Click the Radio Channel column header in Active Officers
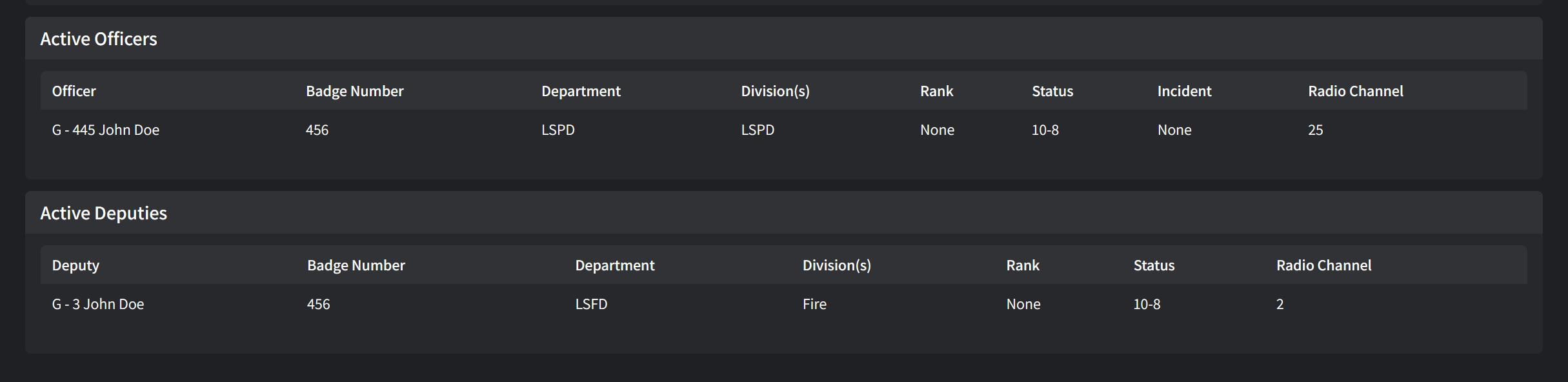1568x382 pixels. click(x=1354, y=91)
